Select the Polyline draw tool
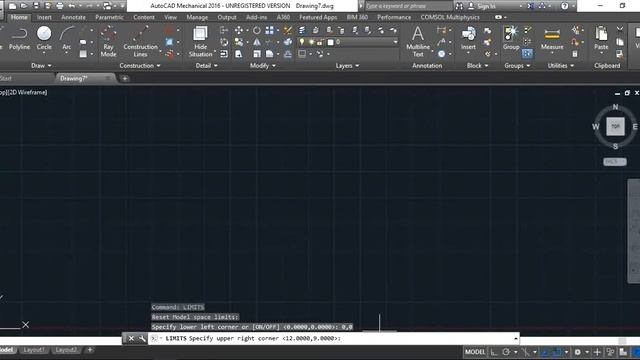Screen dimensions: 640x360 click(x=19, y=39)
